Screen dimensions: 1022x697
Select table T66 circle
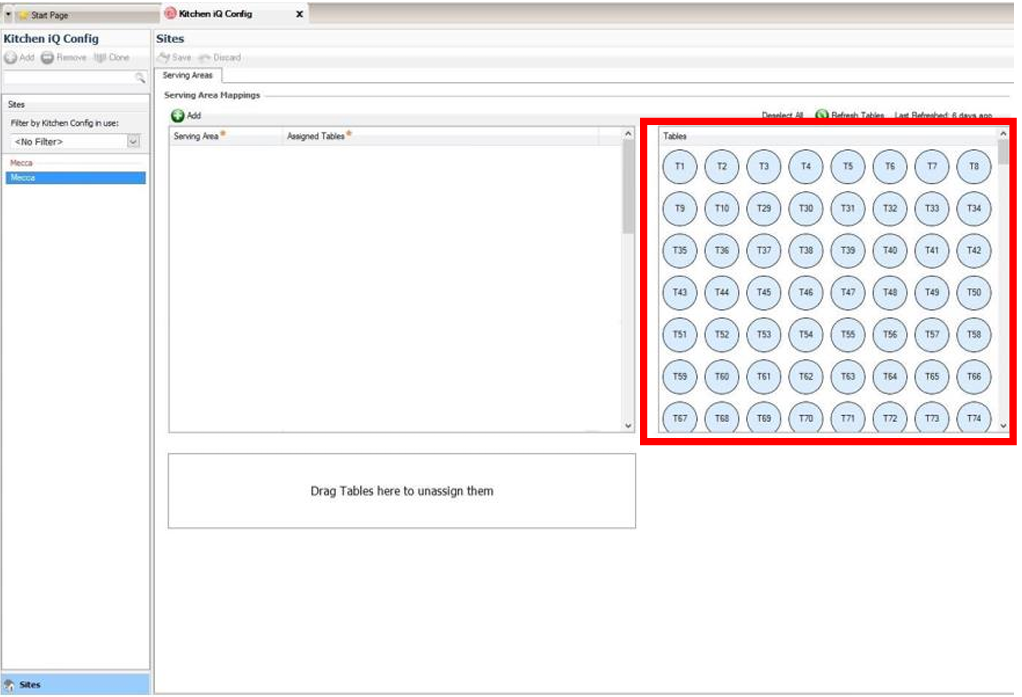[x=974, y=376]
